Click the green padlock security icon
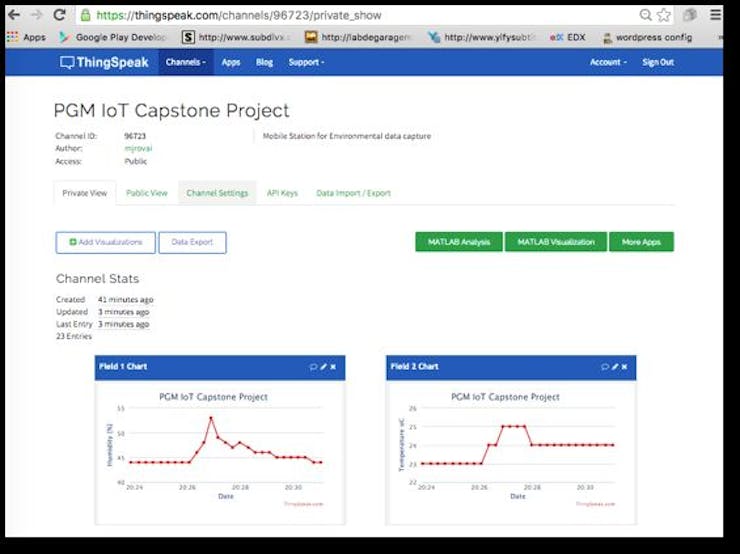 click(x=85, y=15)
